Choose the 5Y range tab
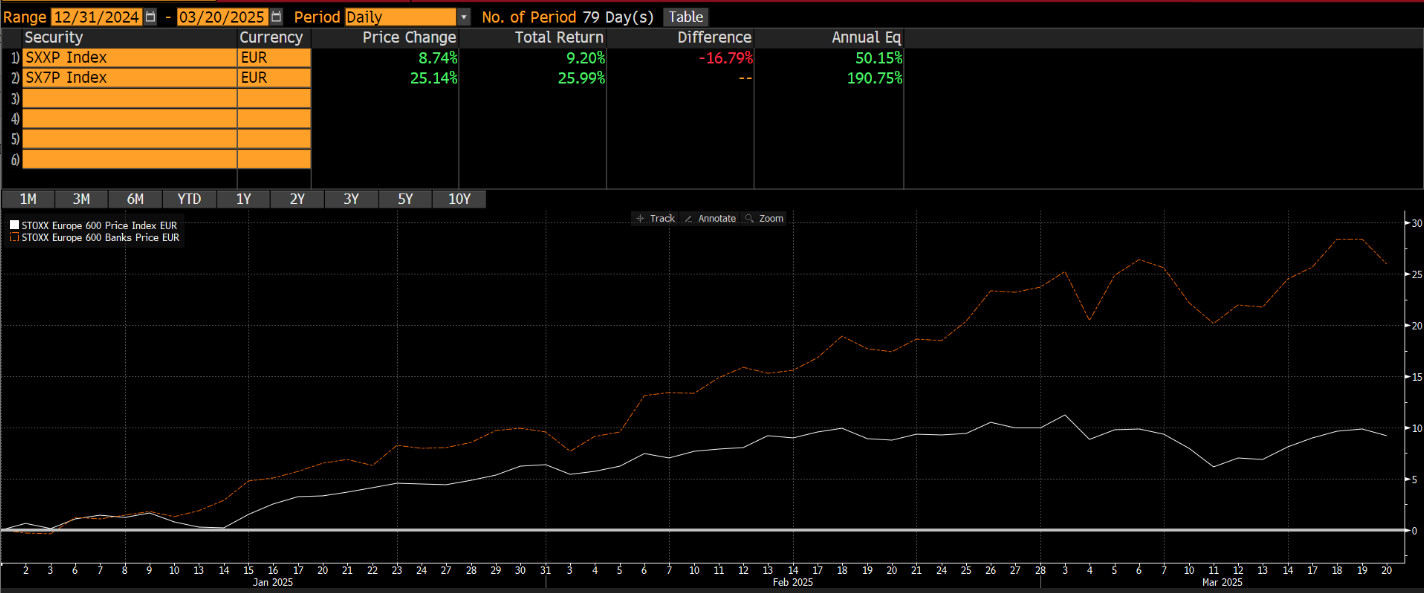The width and height of the screenshot is (1424, 593). pos(405,199)
